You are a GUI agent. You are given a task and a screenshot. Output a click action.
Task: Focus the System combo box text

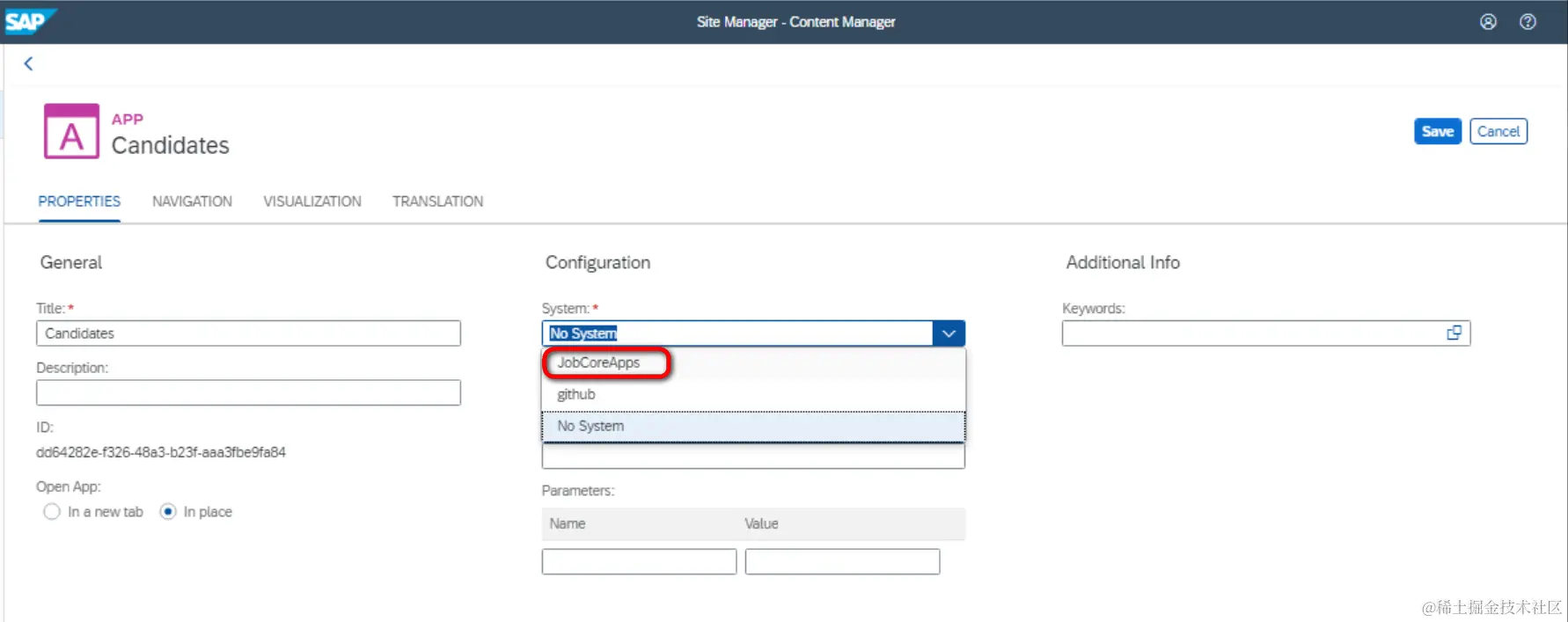click(x=737, y=333)
